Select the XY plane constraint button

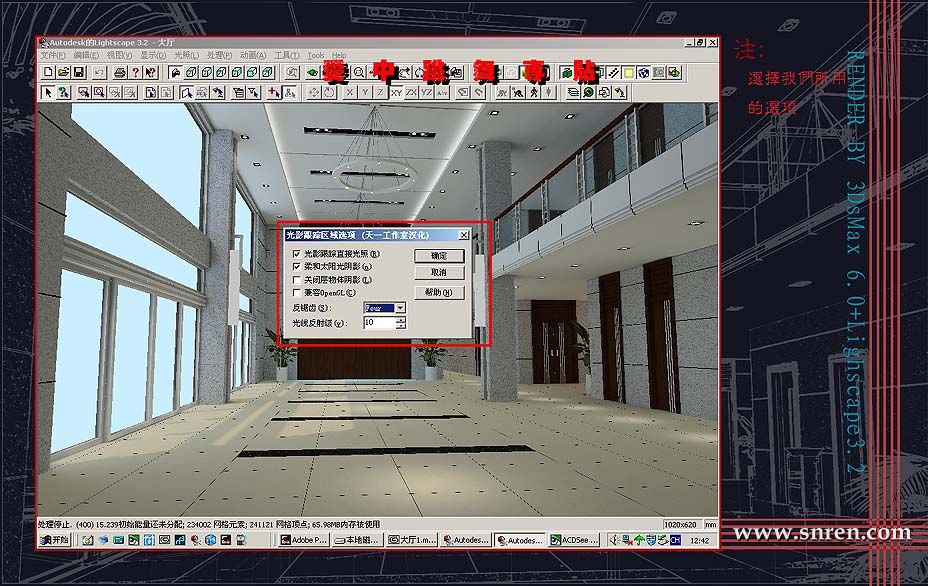point(397,92)
